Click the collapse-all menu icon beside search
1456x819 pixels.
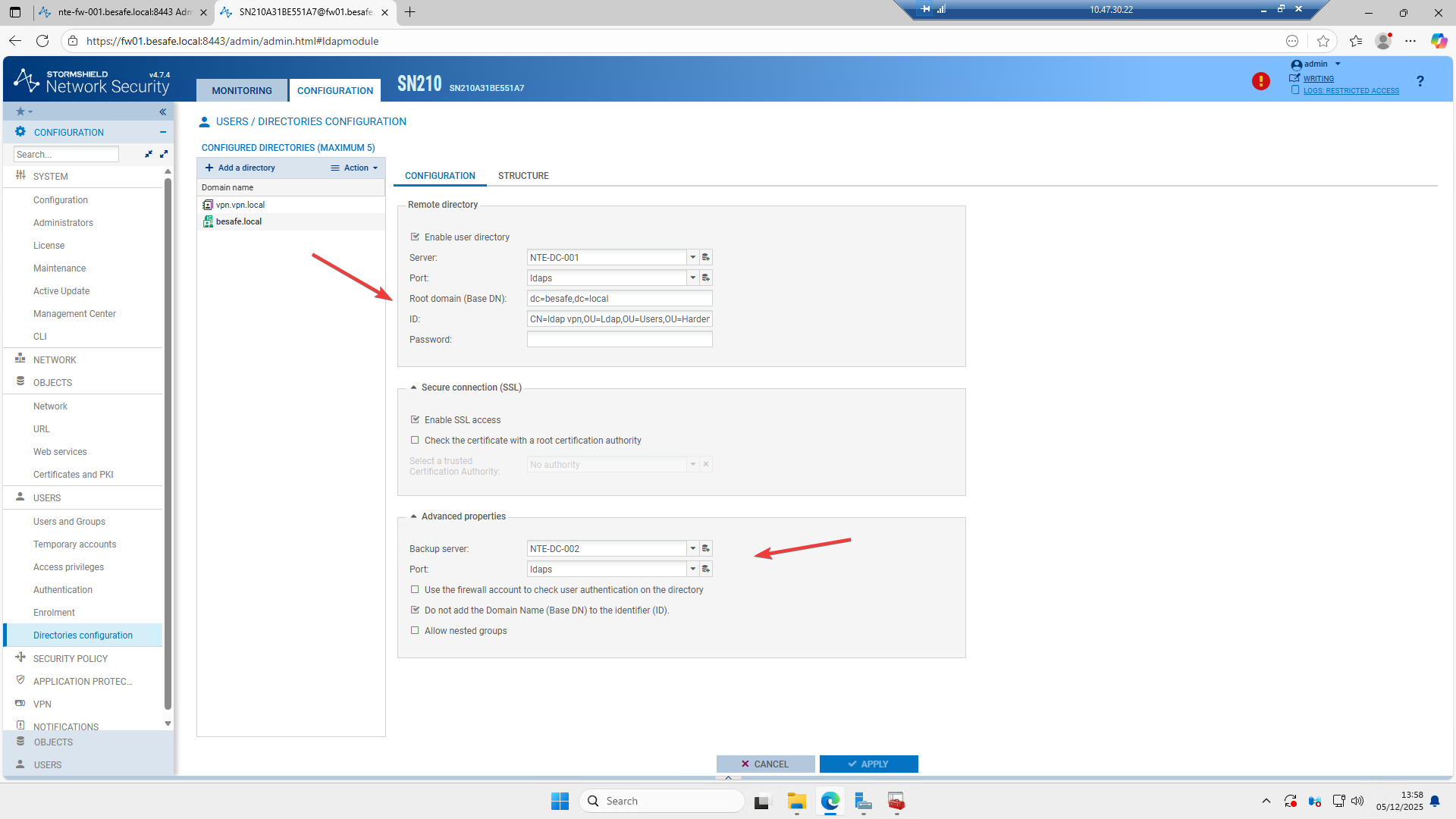pyautogui.click(x=149, y=154)
